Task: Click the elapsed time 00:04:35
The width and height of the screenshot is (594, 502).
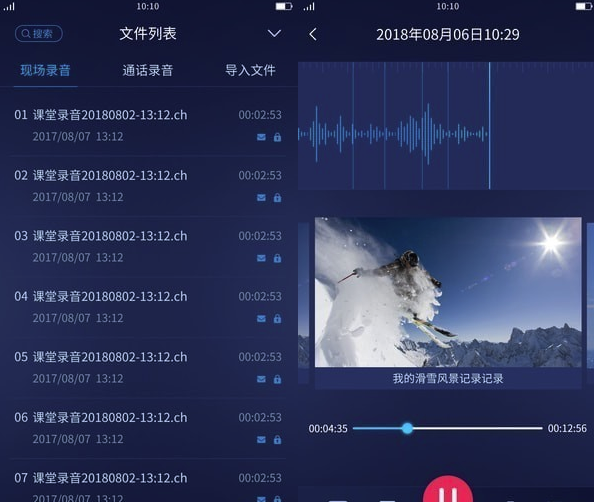Action: [328, 428]
